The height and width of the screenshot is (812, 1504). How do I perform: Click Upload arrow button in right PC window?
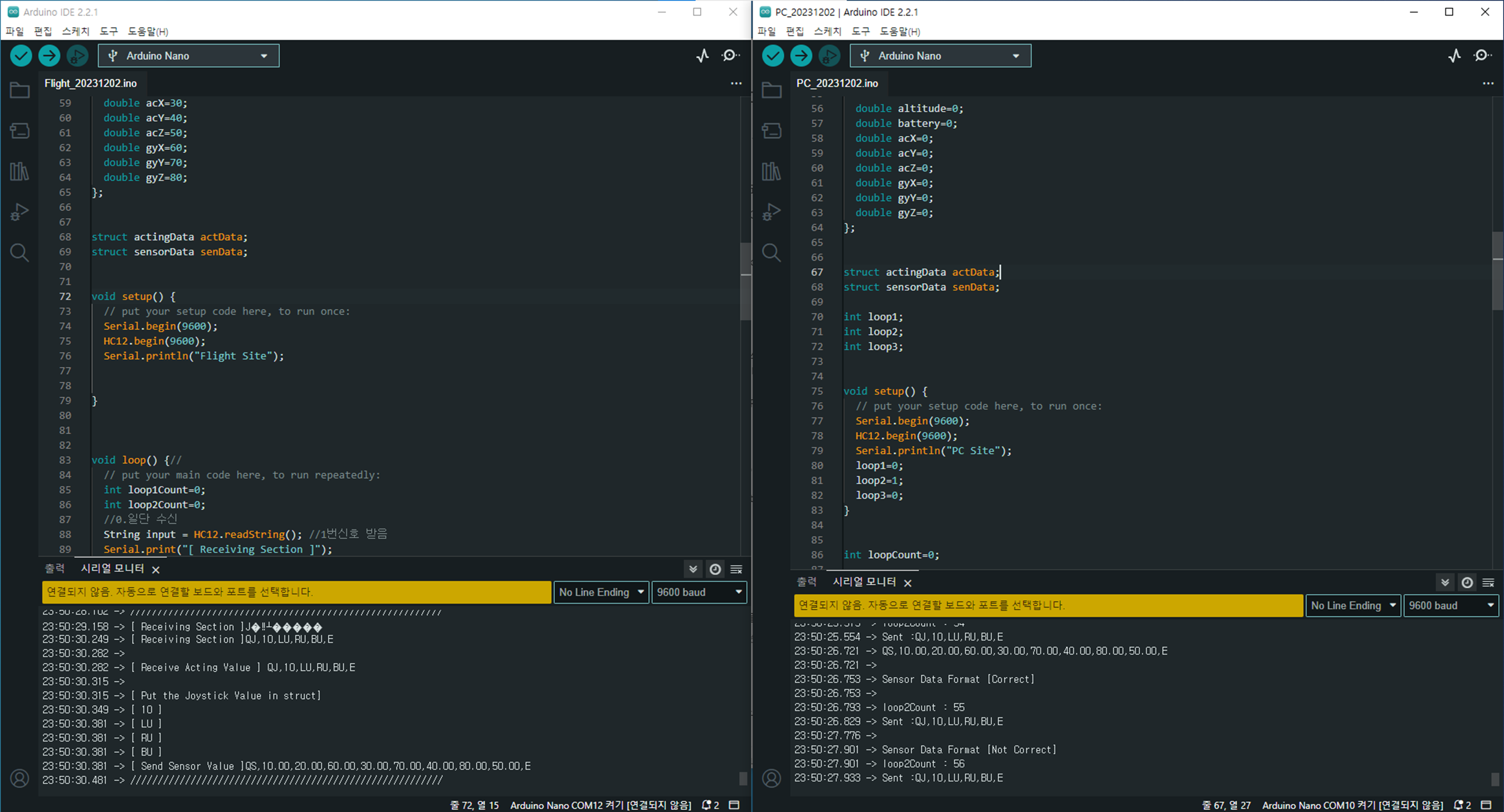pyautogui.click(x=801, y=56)
